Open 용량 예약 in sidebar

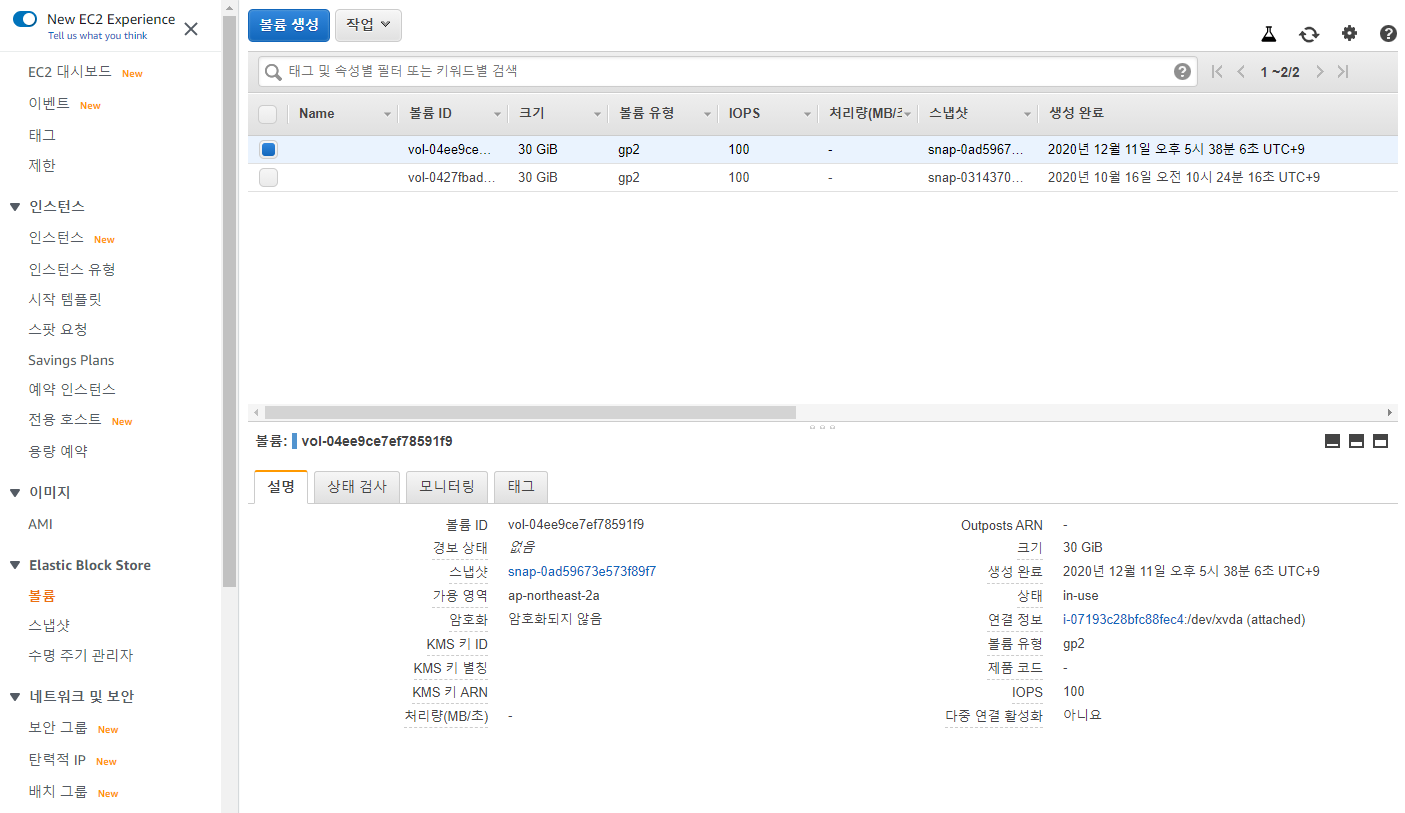(58, 451)
